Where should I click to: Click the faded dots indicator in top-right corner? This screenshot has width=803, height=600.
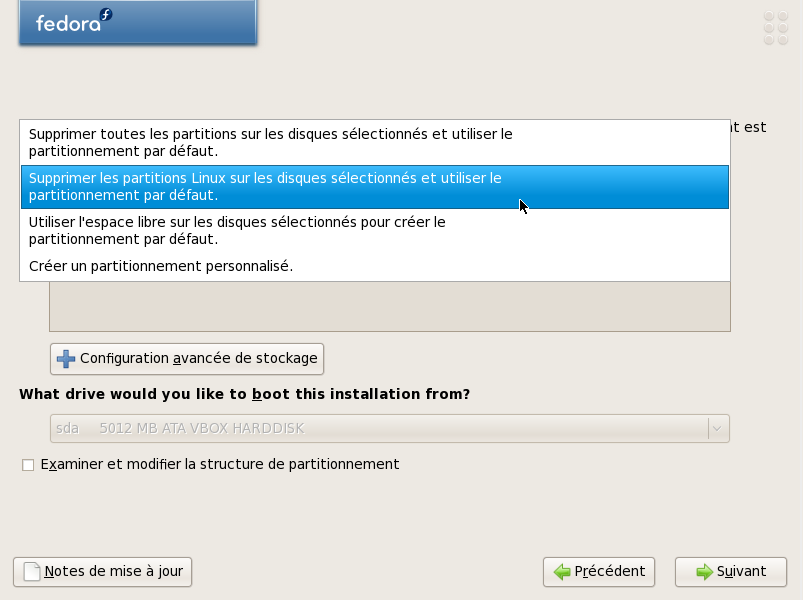pyautogui.click(x=775, y=28)
